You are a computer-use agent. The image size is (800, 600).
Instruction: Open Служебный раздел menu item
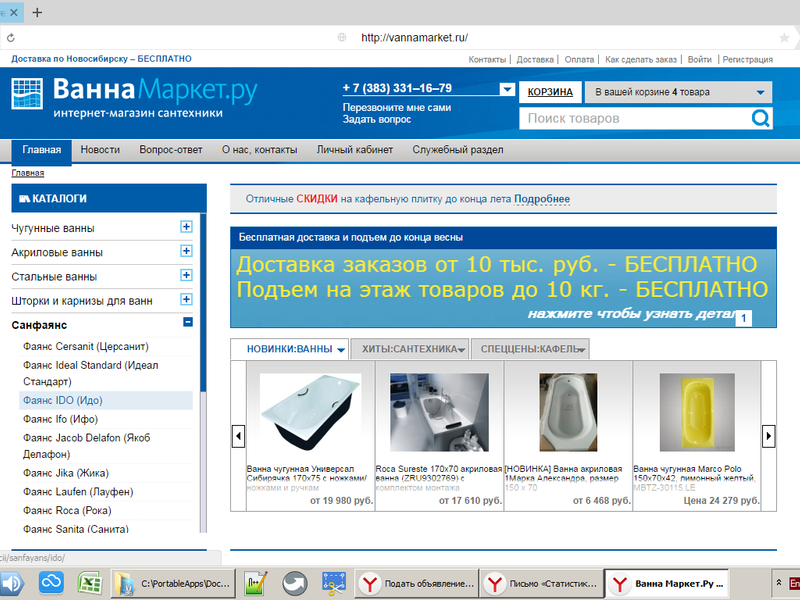(x=458, y=150)
